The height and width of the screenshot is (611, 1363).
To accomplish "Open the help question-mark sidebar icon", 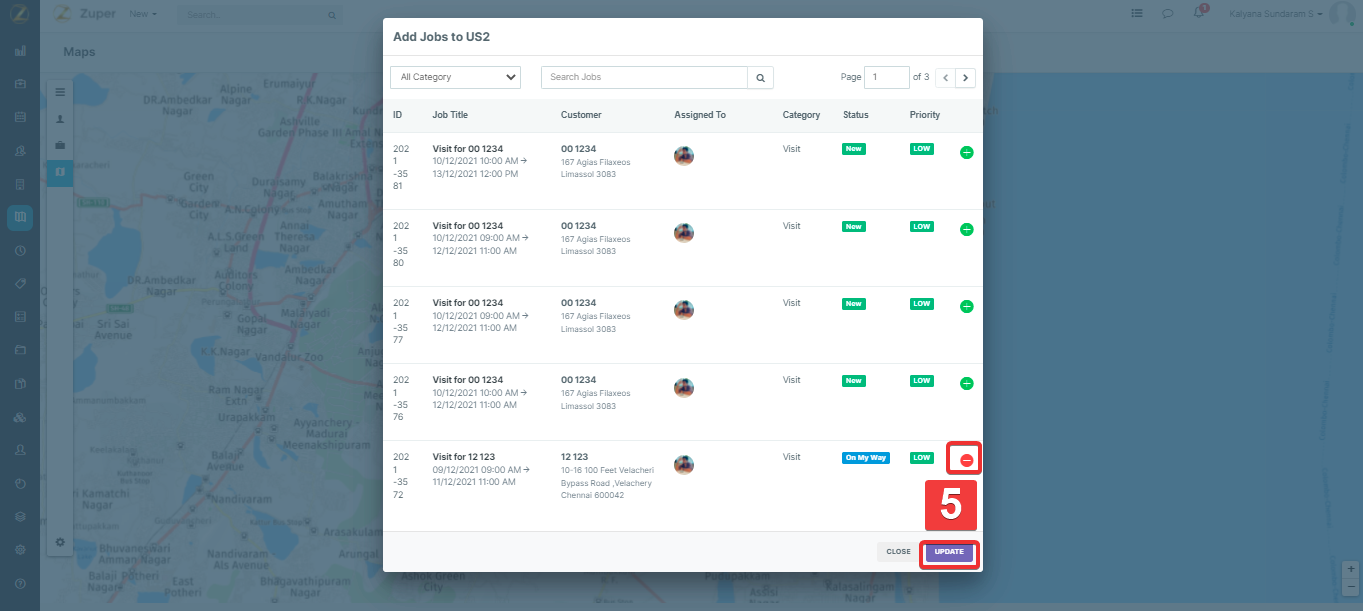I will tap(20, 584).
